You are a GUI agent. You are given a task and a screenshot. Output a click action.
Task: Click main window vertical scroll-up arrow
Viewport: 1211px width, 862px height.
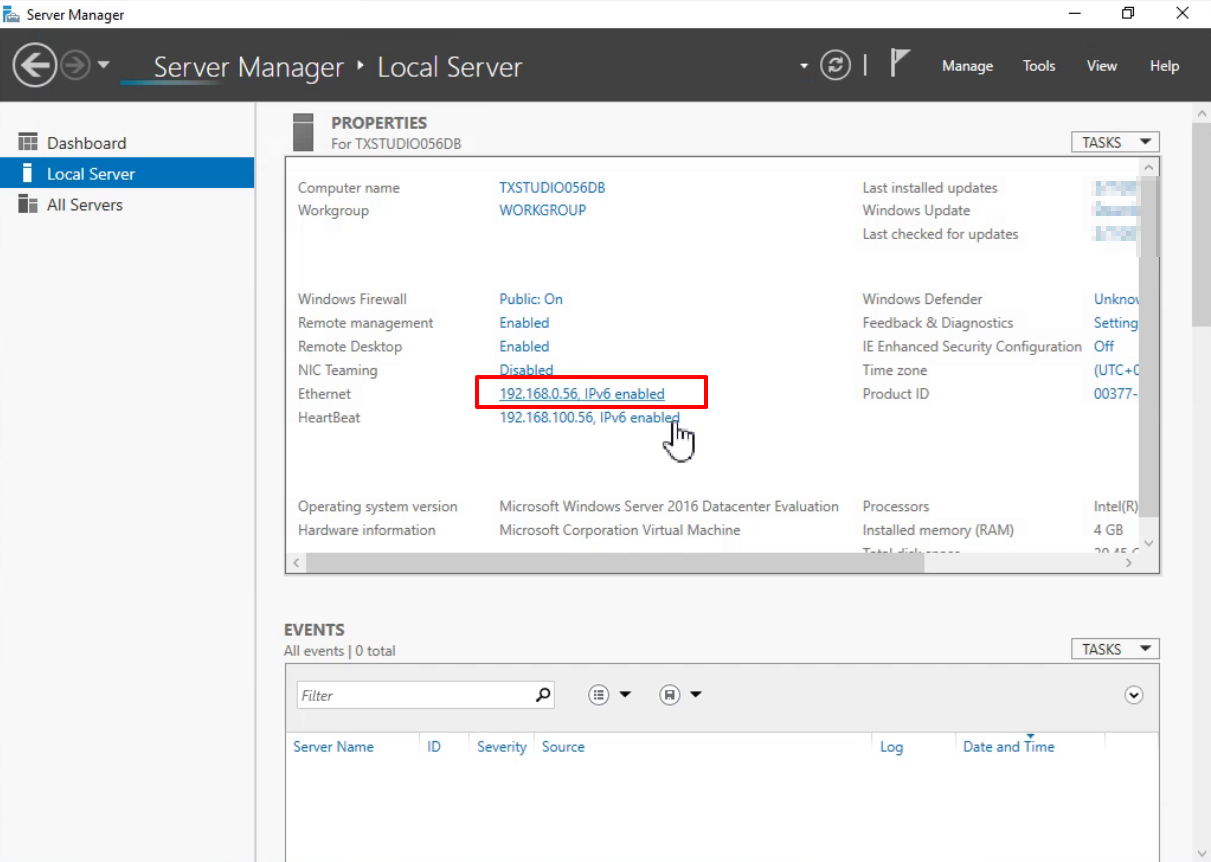click(1201, 113)
